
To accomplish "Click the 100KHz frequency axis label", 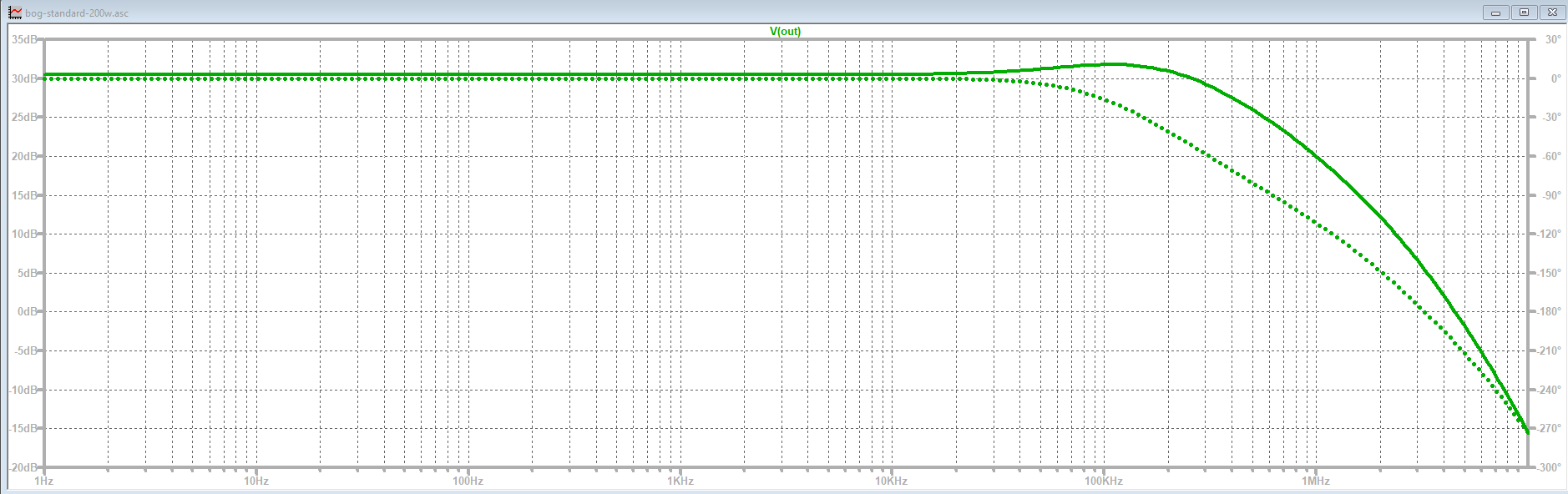I will [1104, 481].
